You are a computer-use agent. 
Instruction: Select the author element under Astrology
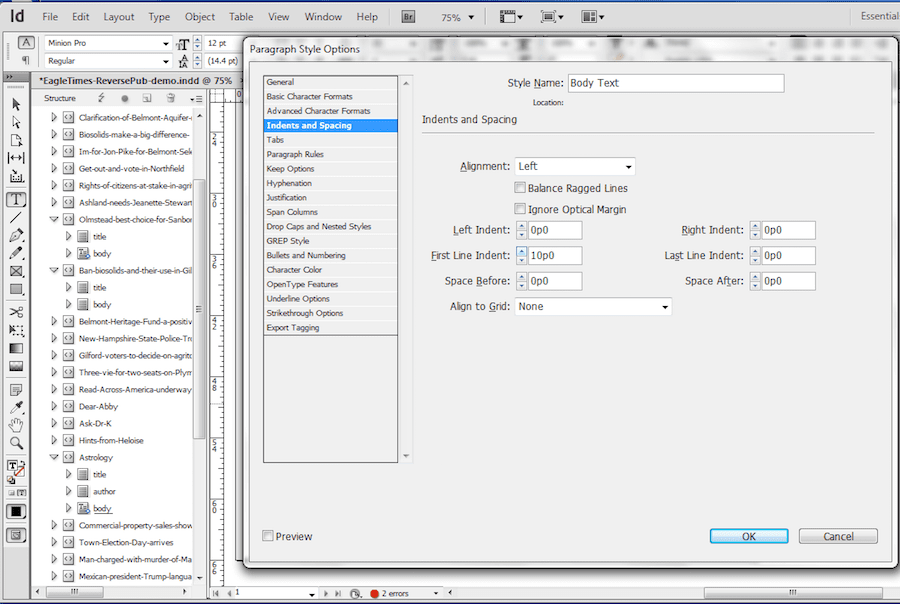coord(104,491)
